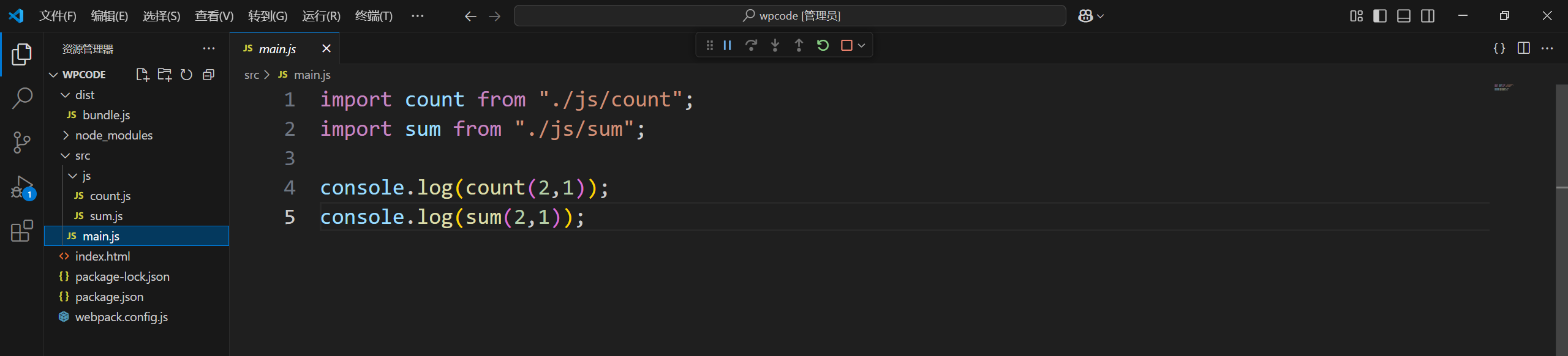This screenshot has width=1568, height=356.
Task: Open the Run and Debug view
Action: [22, 187]
